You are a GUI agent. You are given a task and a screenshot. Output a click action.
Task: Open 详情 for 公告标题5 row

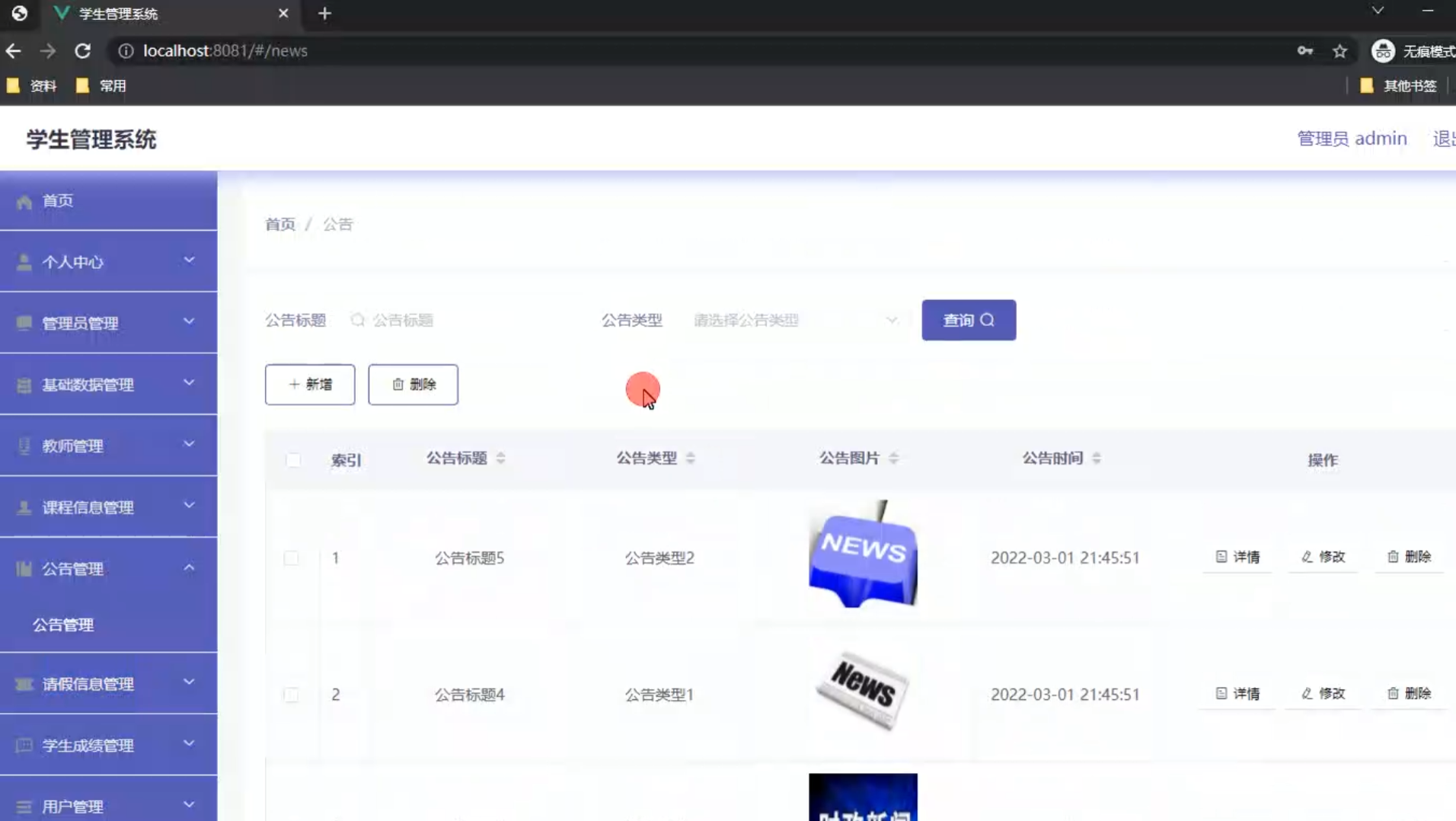[1237, 557]
